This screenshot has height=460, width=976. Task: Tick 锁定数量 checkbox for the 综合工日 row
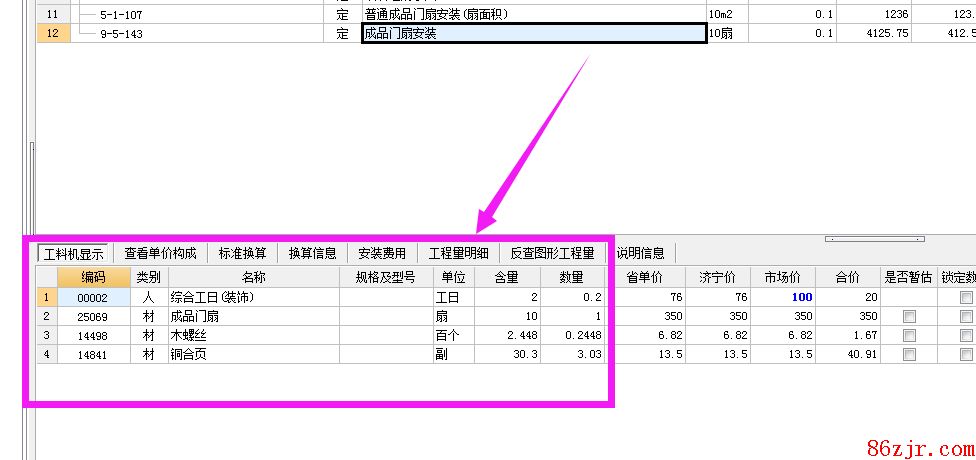966,297
